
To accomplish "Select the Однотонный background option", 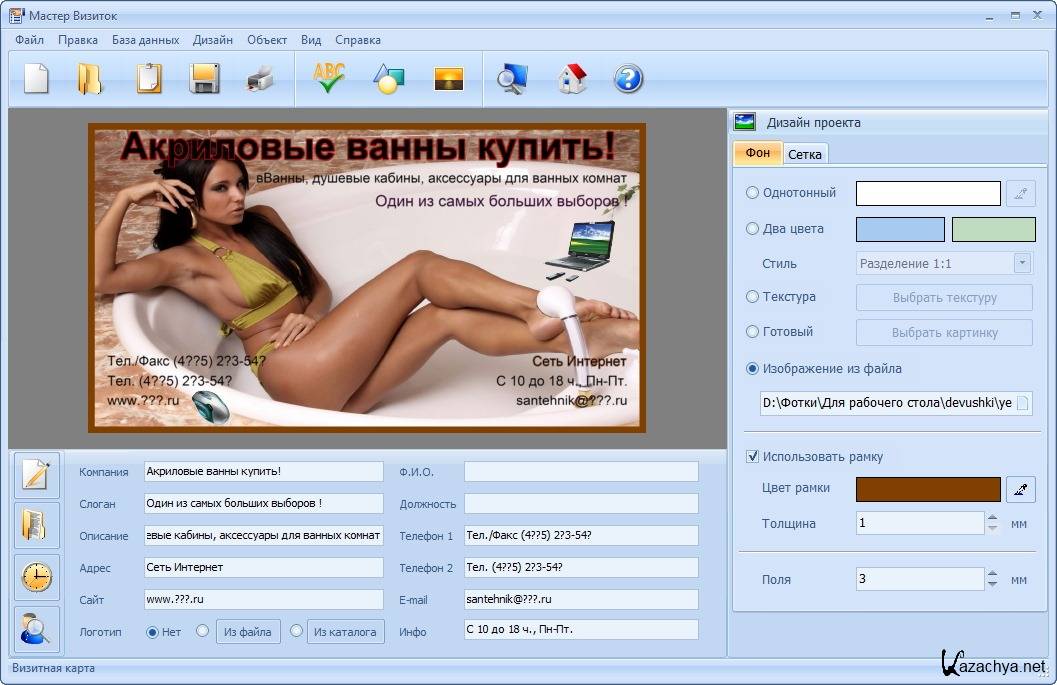I will pos(753,193).
